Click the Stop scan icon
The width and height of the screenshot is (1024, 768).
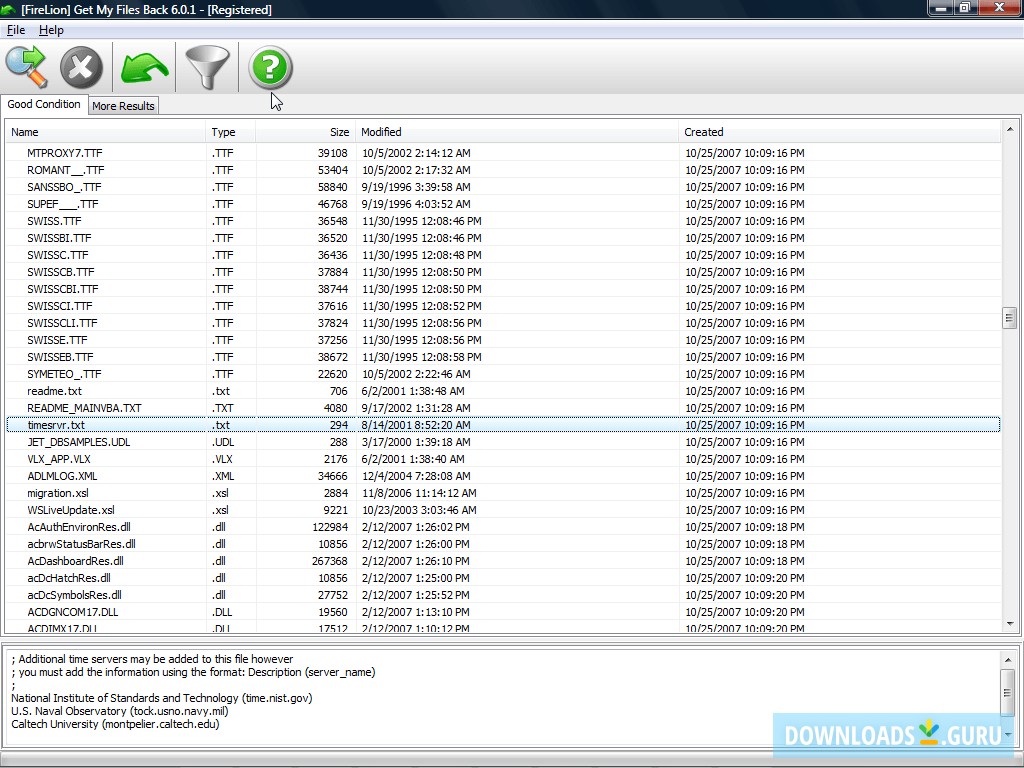click(x=82, y=66)
